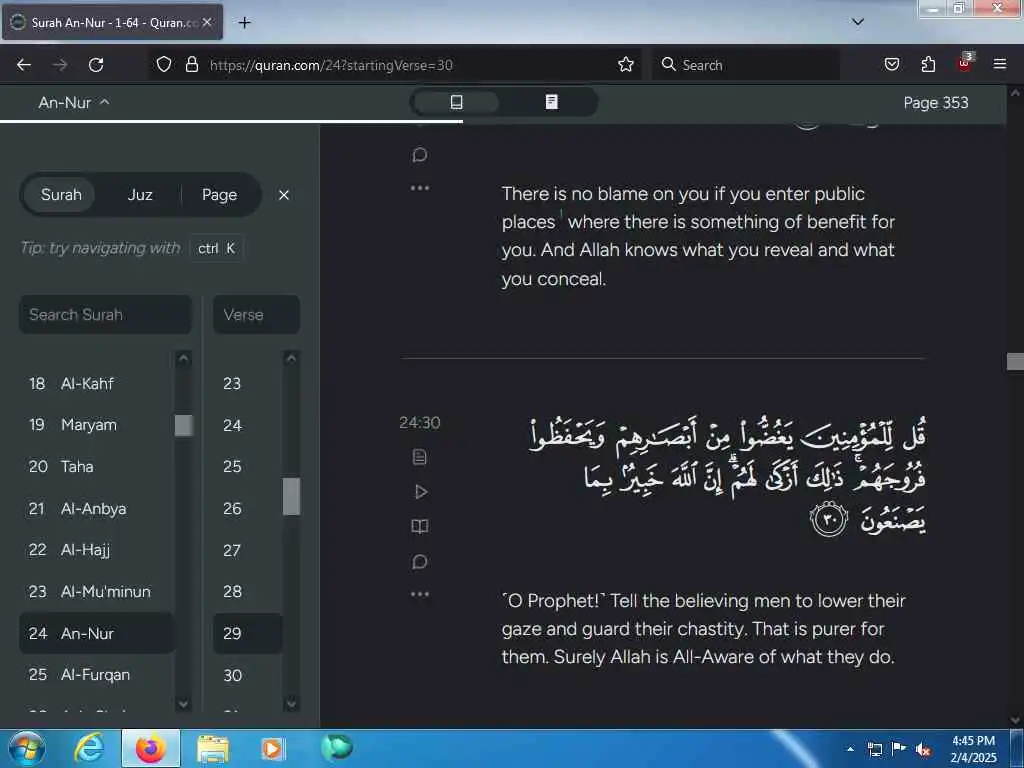Select surah 20 Taha
This screenshot has height=768, width=1024.
point(97,466)
